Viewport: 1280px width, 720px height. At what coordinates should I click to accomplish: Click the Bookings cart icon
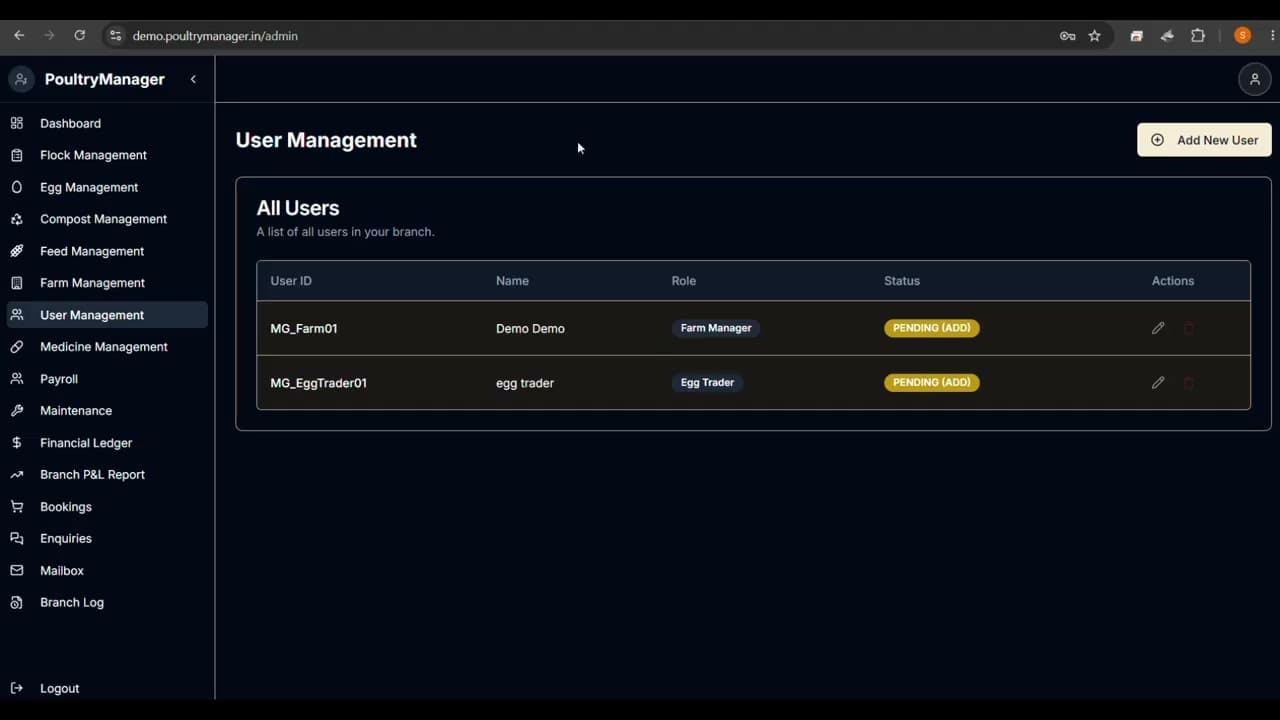[x=17, y=507]
